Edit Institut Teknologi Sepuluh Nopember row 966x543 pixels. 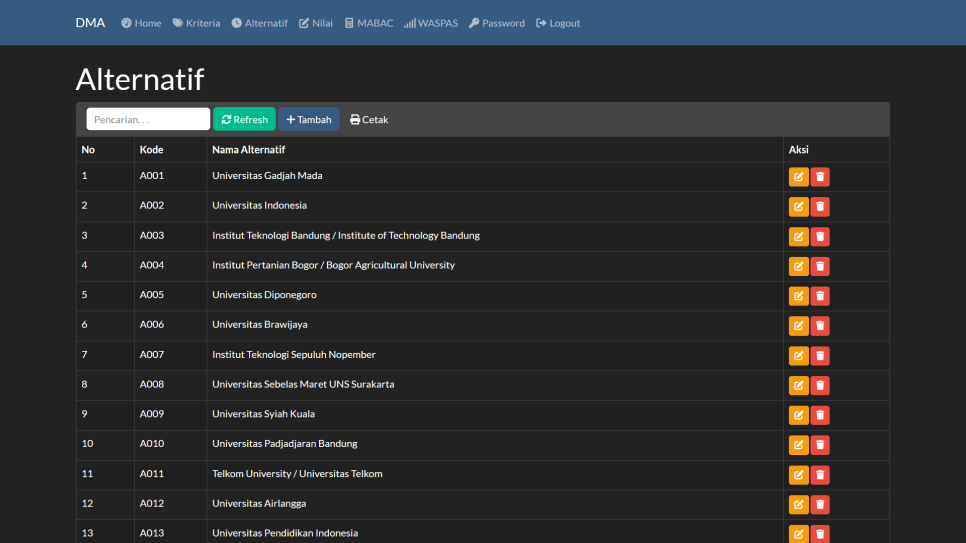(798, 356)
